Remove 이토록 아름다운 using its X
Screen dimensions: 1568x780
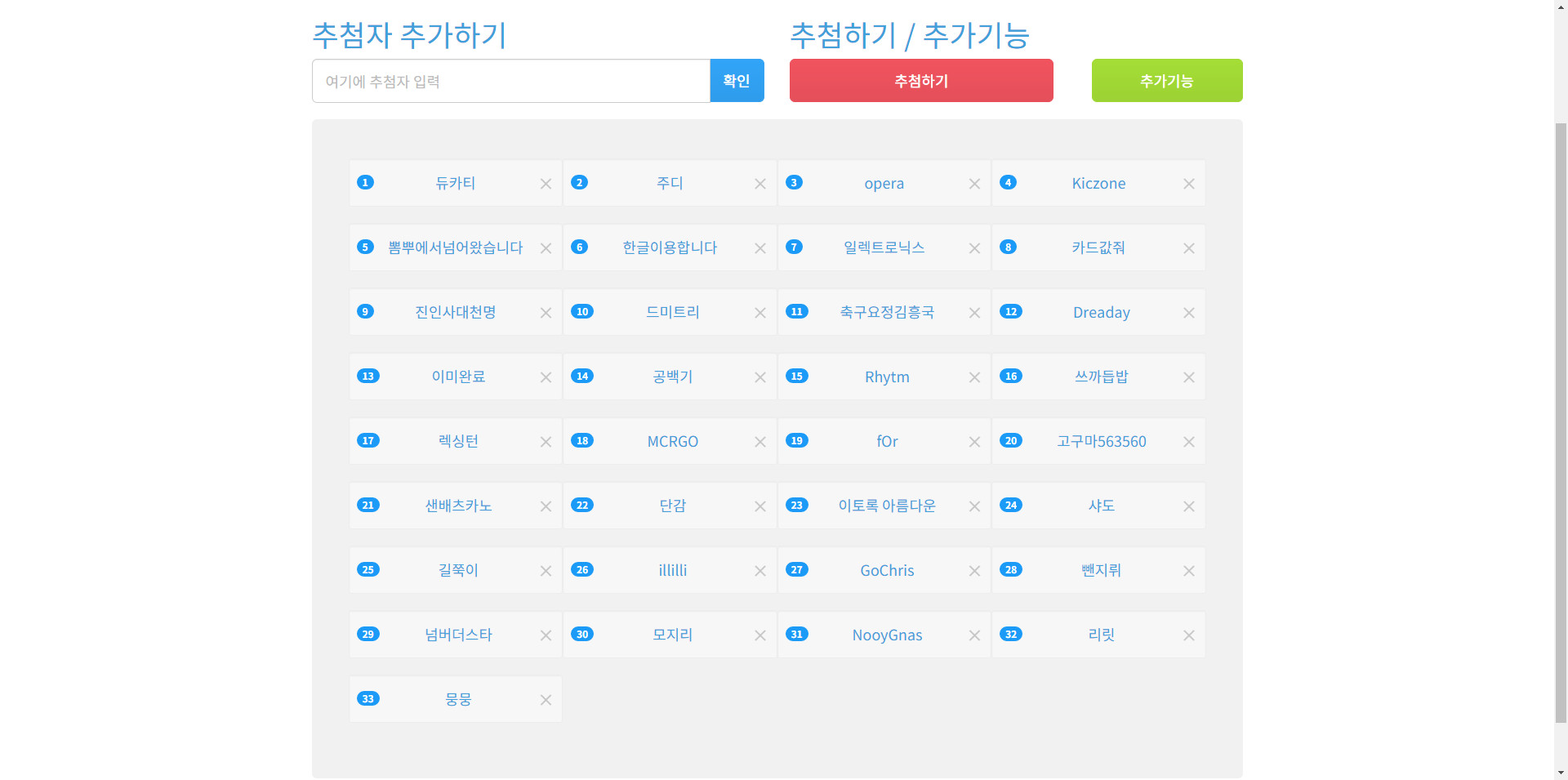[x=974, y=506]
